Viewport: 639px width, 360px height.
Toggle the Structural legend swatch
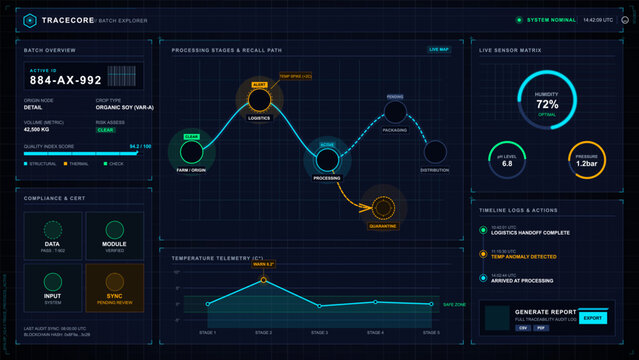[x=26, y=164]
